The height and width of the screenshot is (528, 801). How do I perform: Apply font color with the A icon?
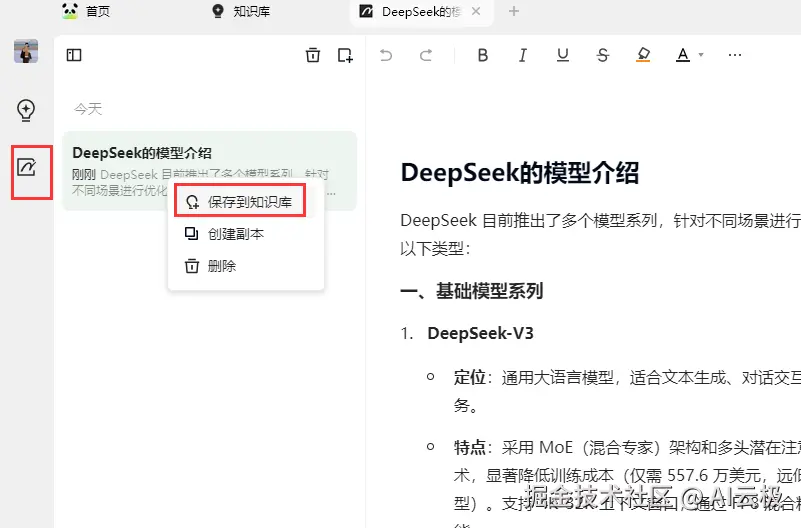click(x=683, y=55)
